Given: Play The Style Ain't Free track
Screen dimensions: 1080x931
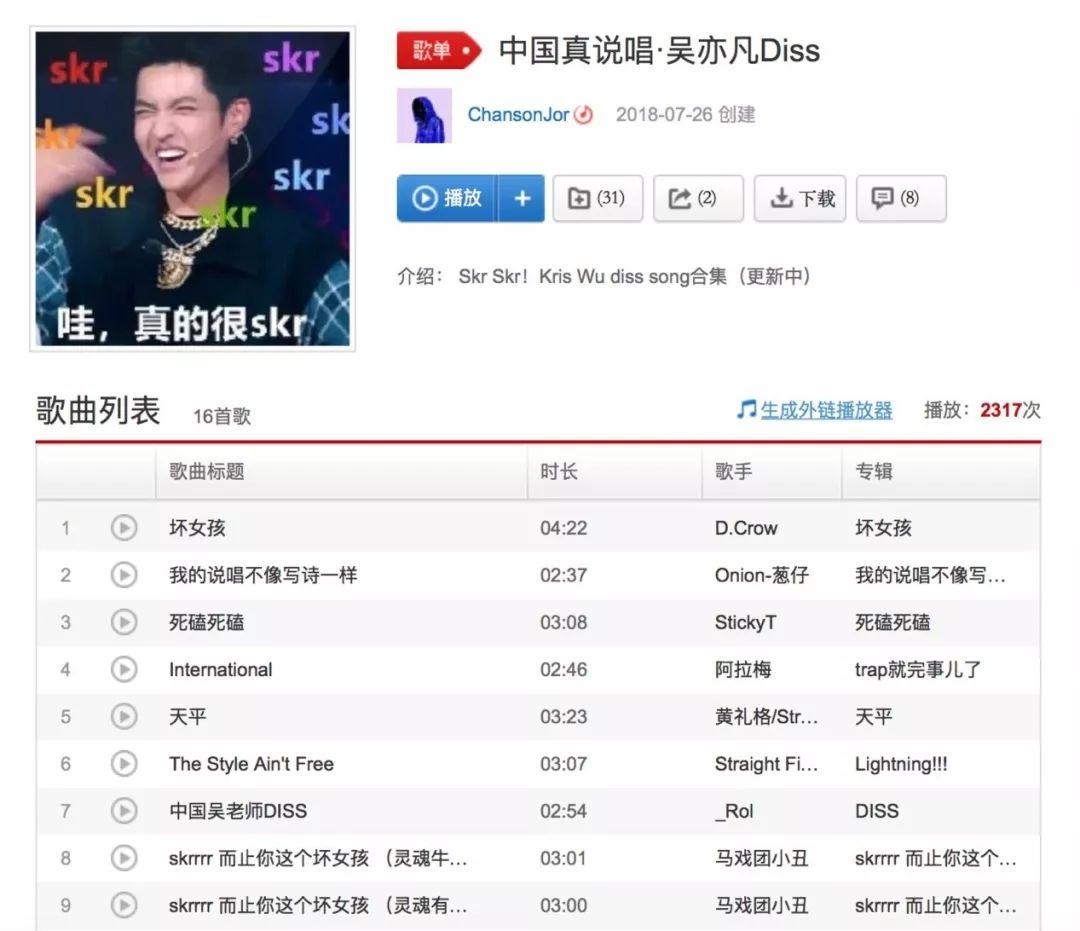Looking at the screenshot, I should (124, 764).
